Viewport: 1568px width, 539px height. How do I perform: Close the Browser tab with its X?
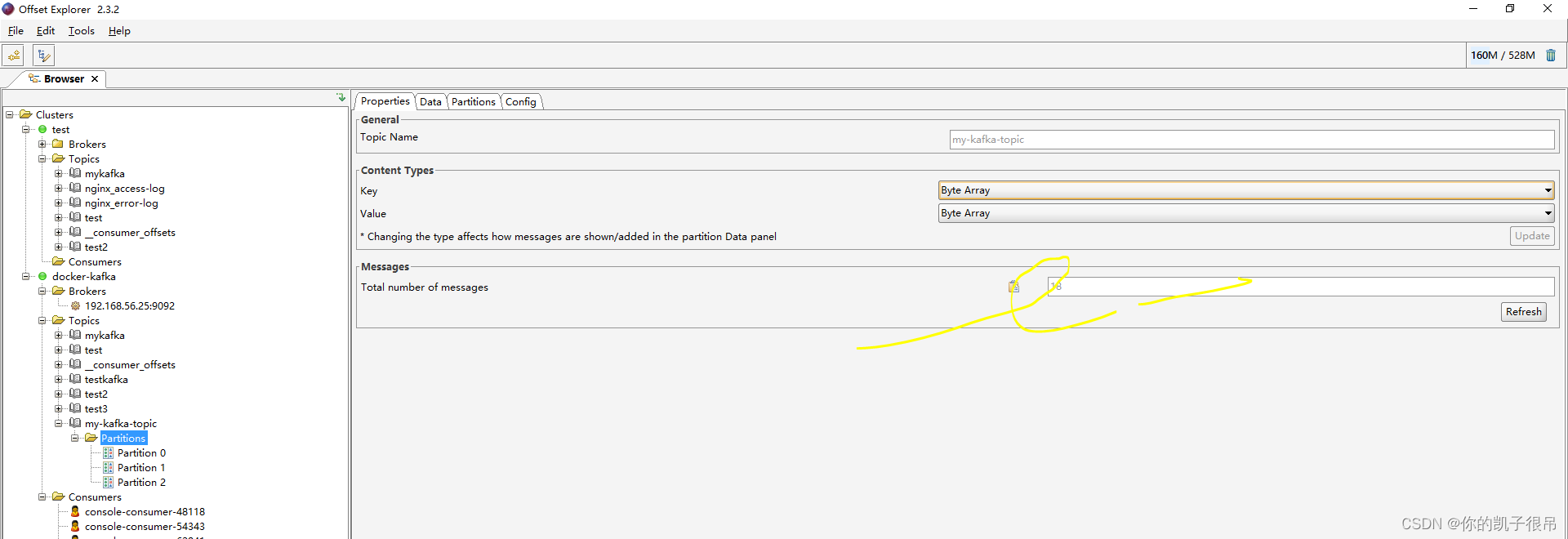click(x=95, y=79)
